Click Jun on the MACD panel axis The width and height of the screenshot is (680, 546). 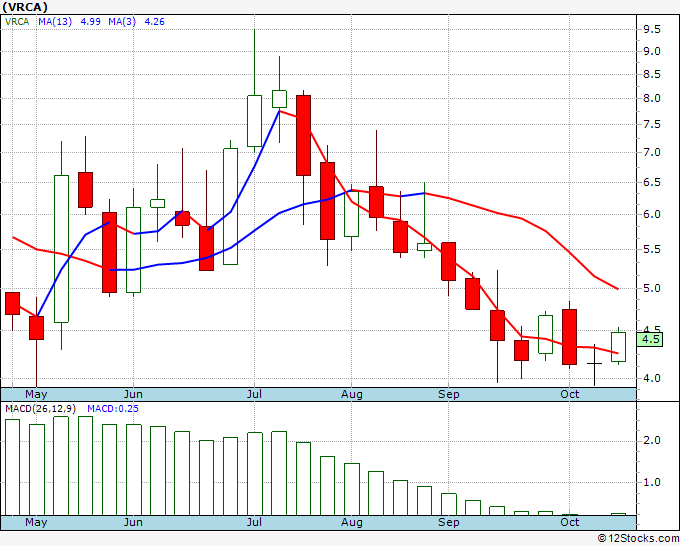click(x=133, y=522)
